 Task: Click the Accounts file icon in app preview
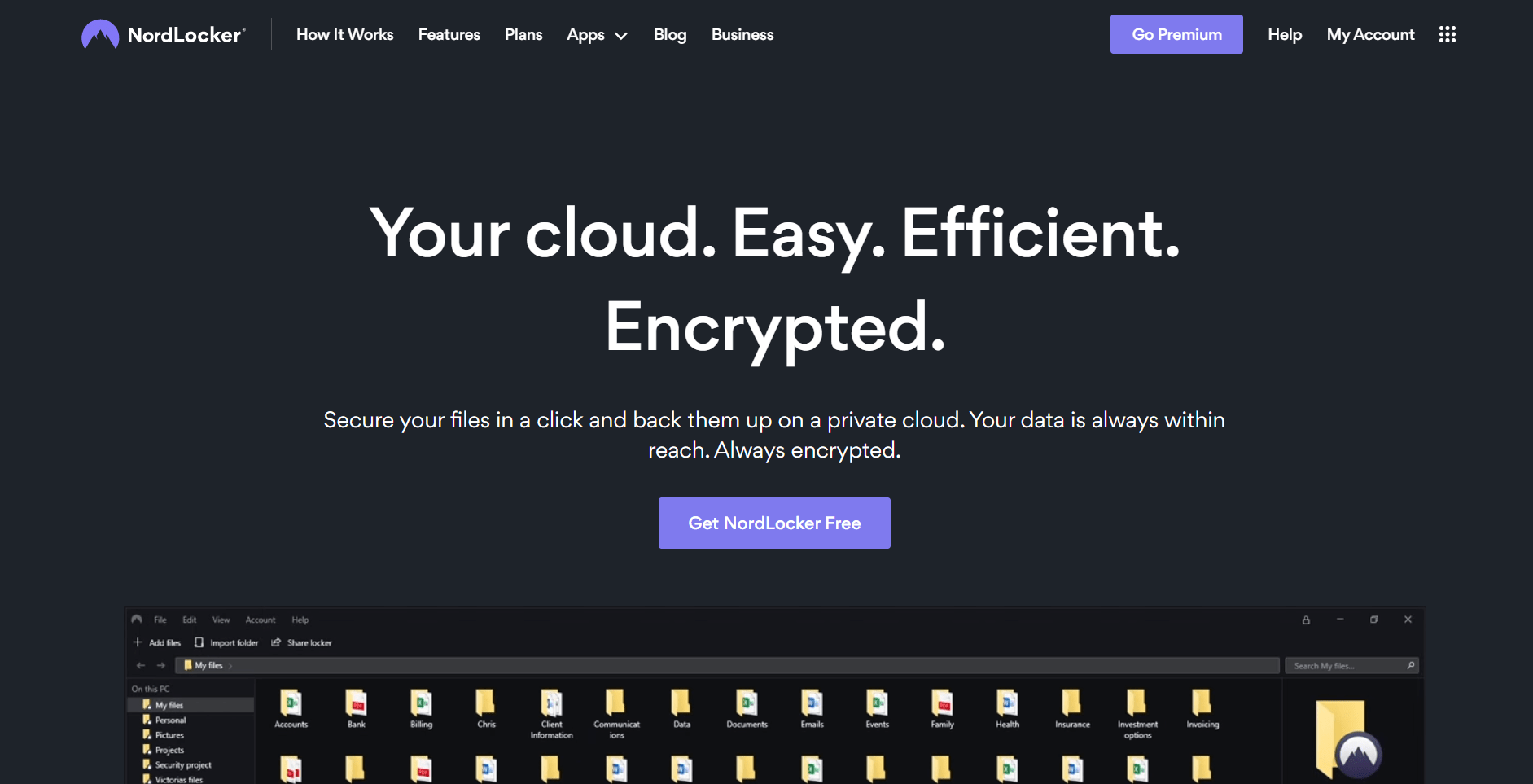pyautogui.click(x=291, y=703)
